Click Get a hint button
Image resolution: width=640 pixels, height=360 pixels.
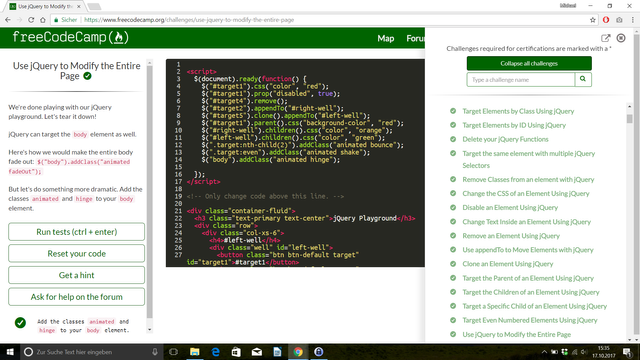pos(76,275)
